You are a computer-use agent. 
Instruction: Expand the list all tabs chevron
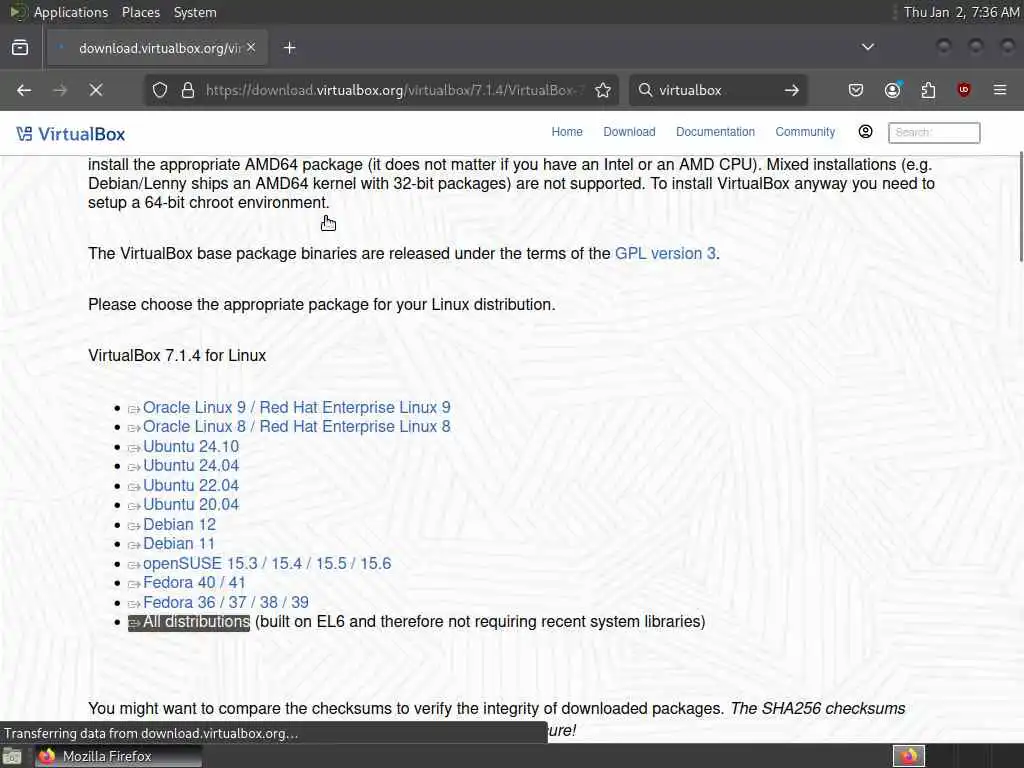pyautogui.click(x=867, y=47)
